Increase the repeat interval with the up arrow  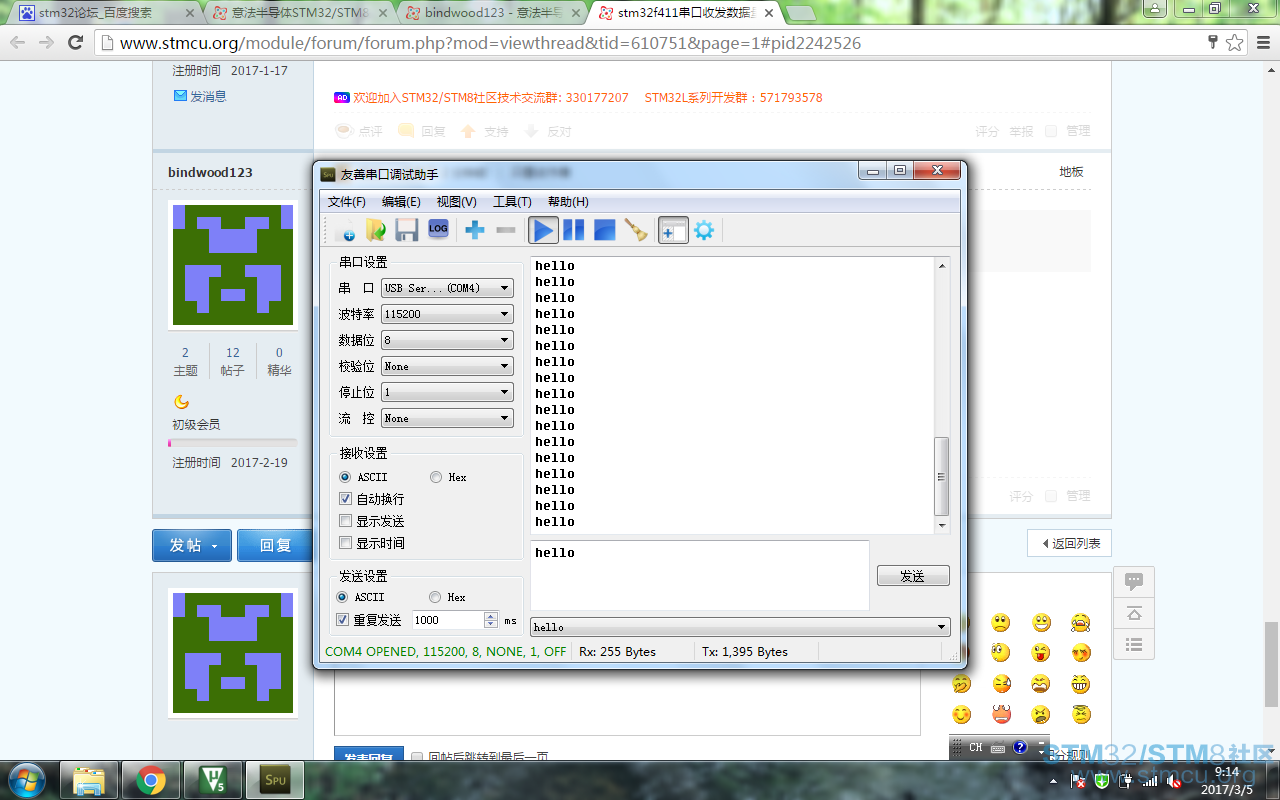(491, 616)
